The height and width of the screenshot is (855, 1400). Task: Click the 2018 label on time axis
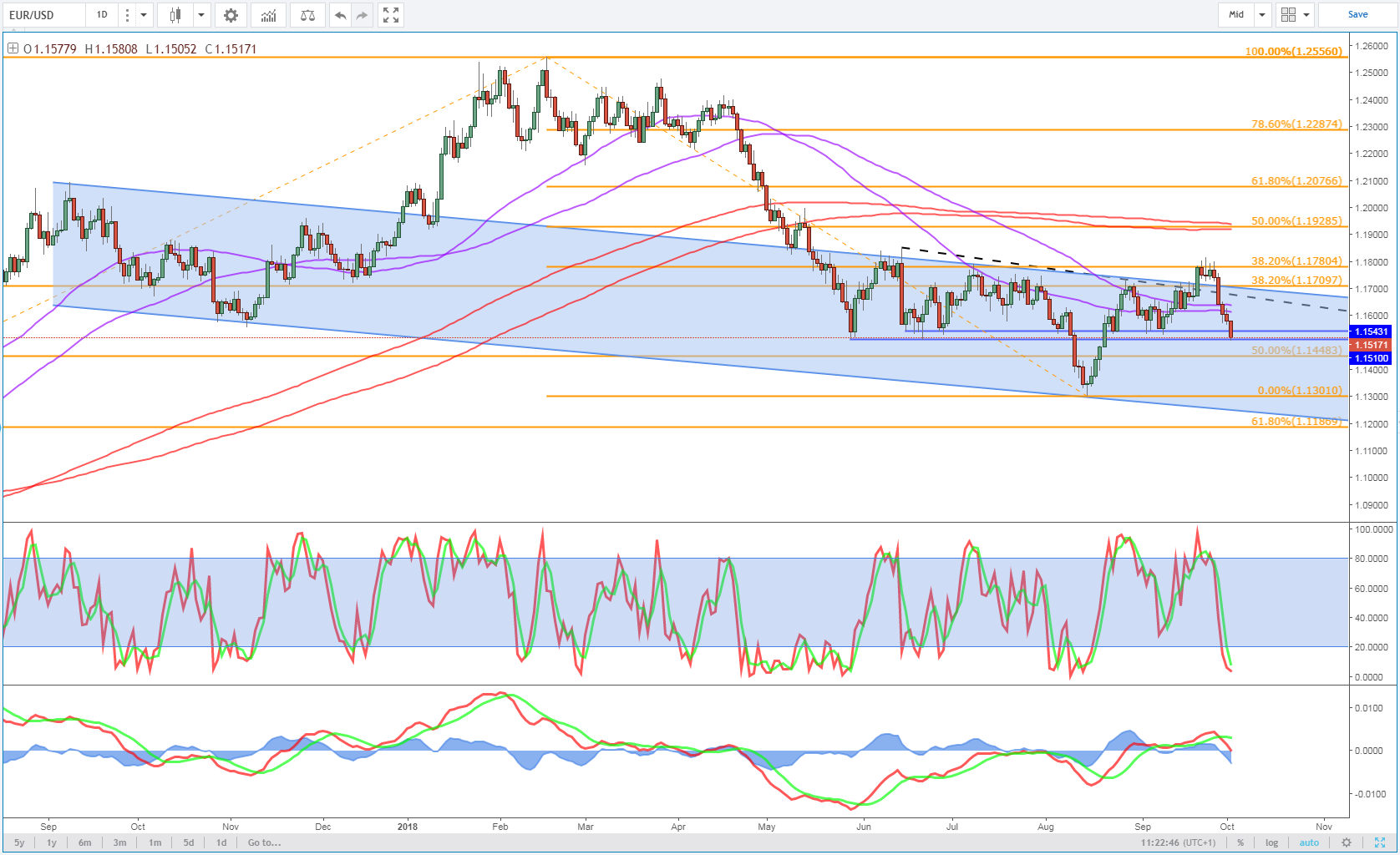pyautogui.click(x=408, y=827)
